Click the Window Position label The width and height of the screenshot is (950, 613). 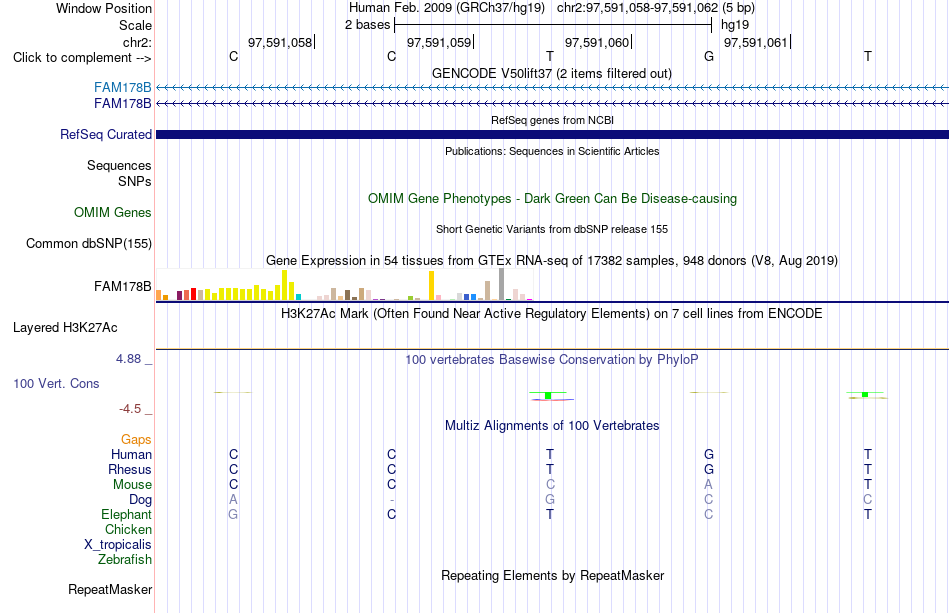(104, 8)
